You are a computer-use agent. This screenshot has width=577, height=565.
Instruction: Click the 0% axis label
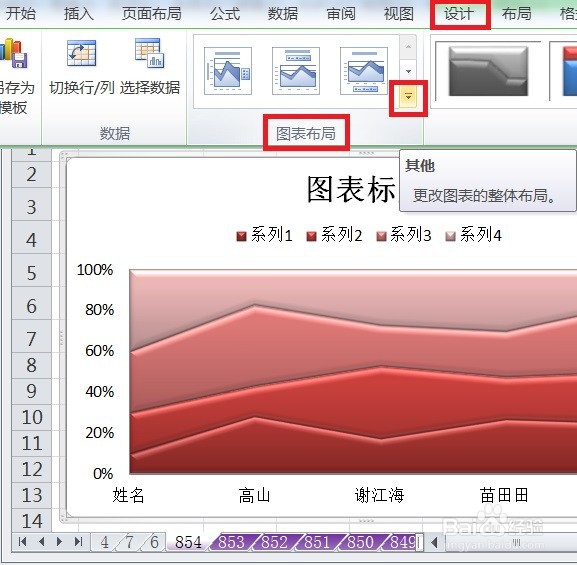coord(103,473)
